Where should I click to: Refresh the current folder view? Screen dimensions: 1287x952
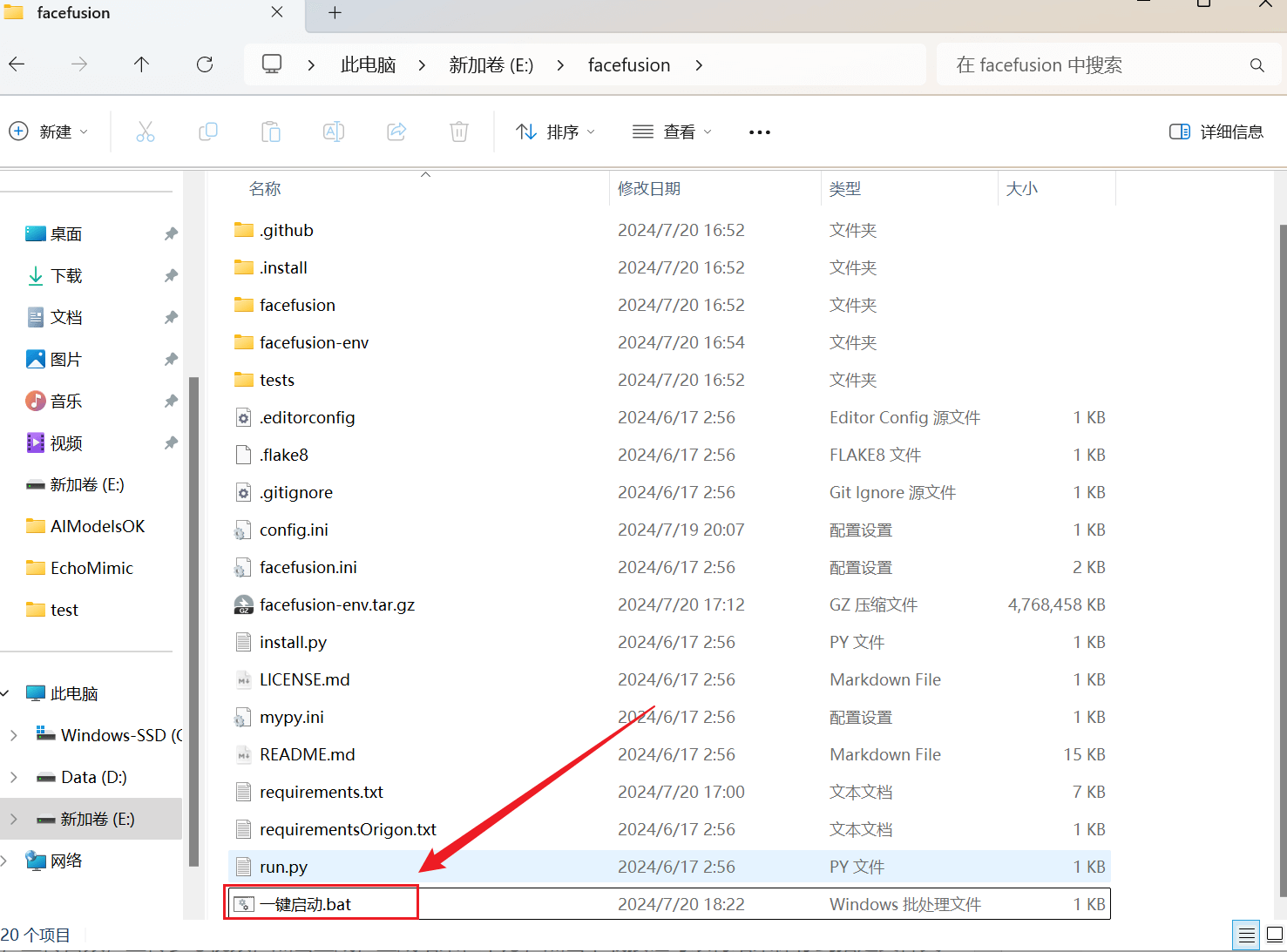click(x=205, y=64)
